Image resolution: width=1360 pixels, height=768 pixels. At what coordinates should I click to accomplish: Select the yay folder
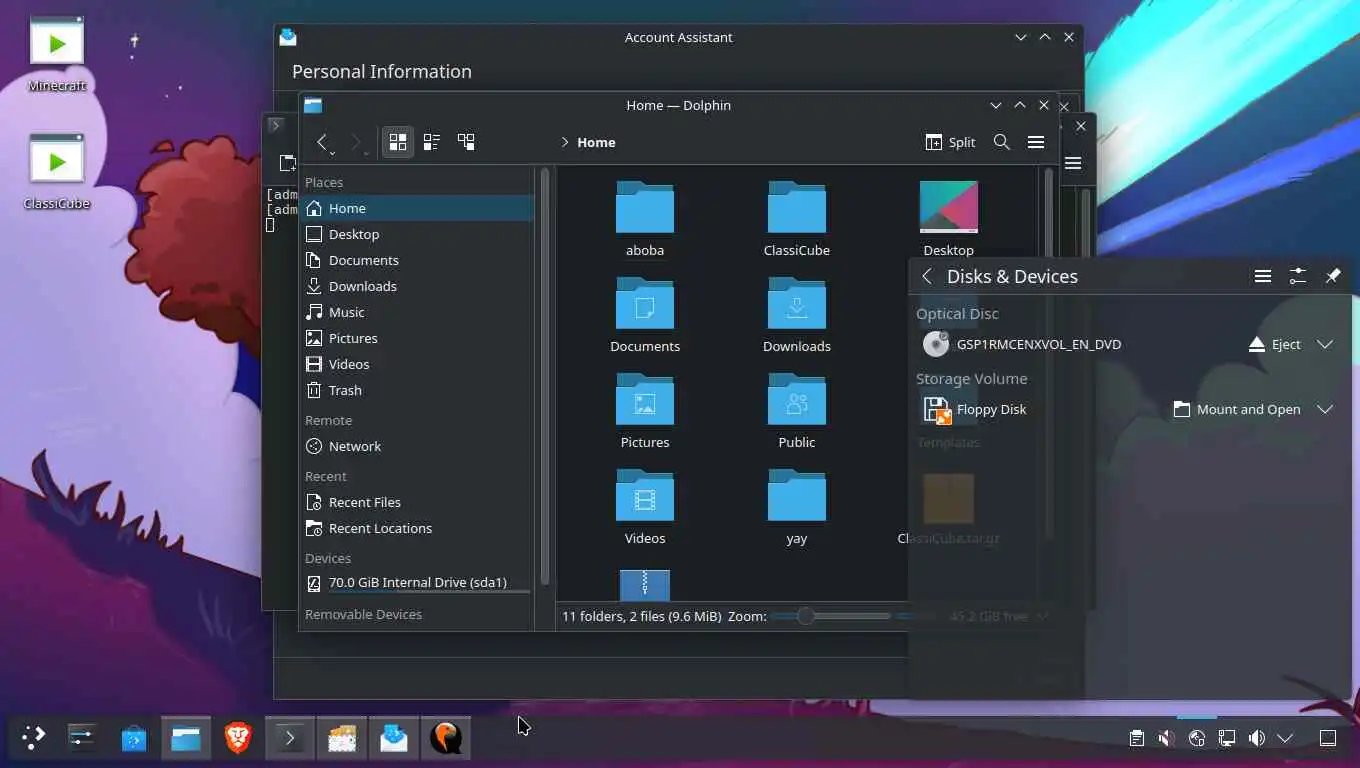point(797,507)
